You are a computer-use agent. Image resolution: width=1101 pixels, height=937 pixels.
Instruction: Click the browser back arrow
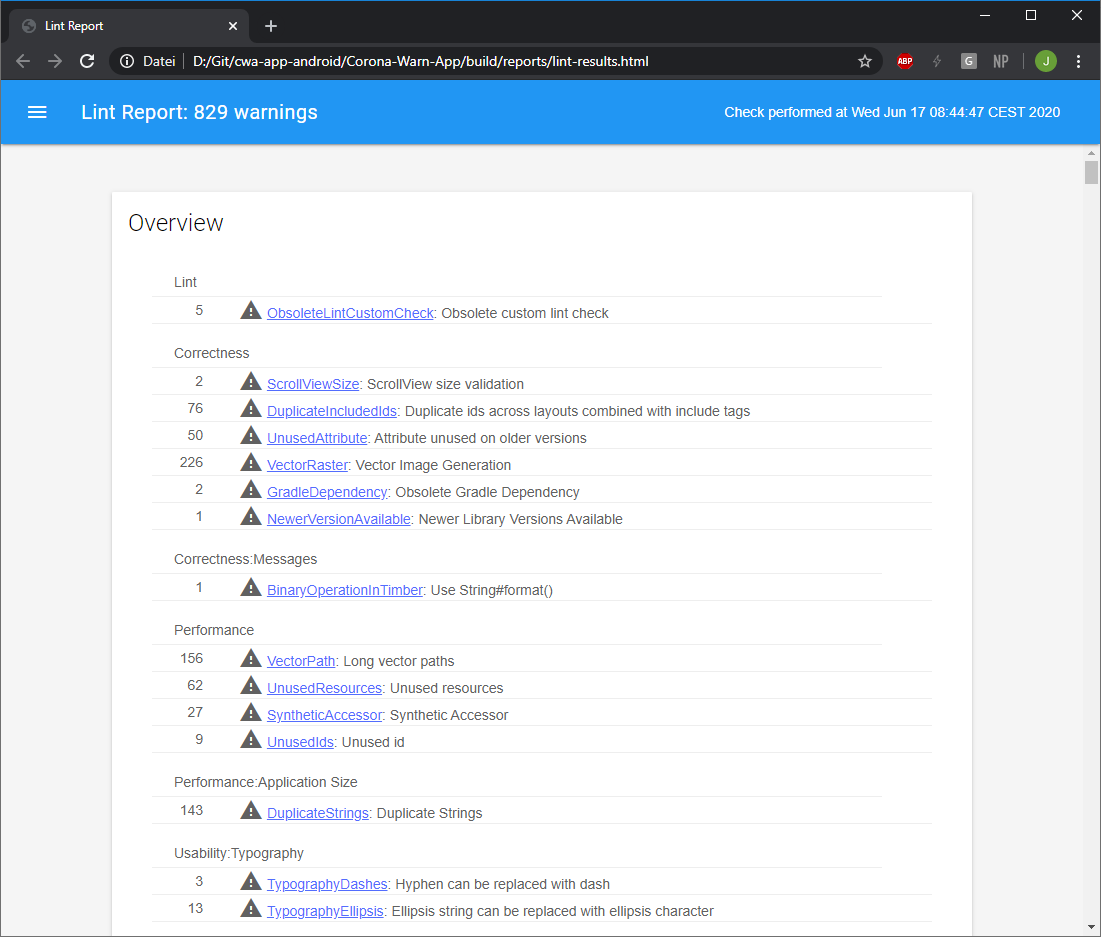click(x=23, y=61)
